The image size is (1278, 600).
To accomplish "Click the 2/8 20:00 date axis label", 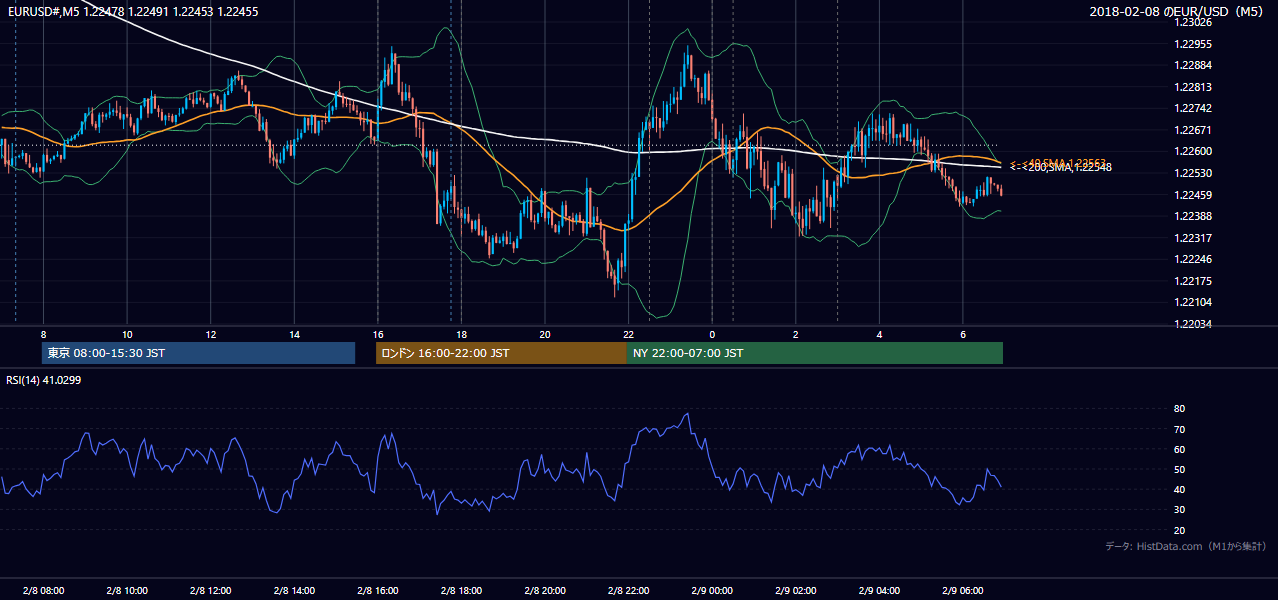I will [x=544, y=590].
